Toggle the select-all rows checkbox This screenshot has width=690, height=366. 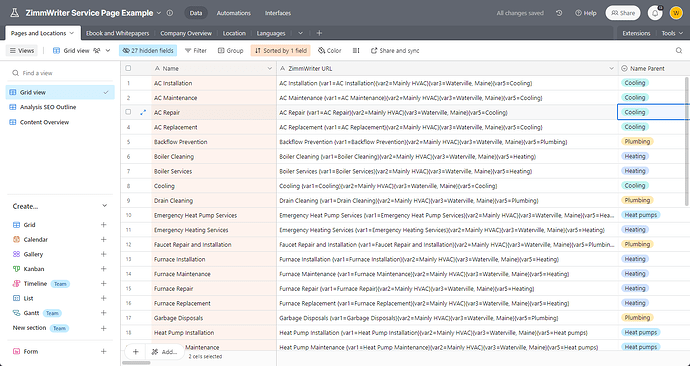click(x=128, y=68)
